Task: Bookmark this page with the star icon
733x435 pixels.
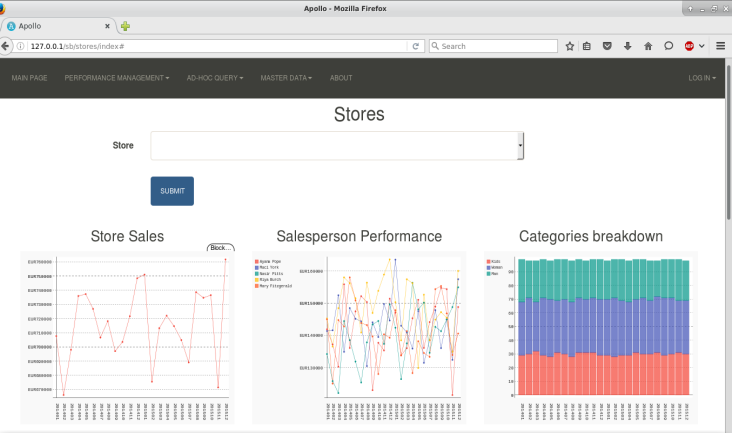Action: pyautogui.click(x=569, y=46)
